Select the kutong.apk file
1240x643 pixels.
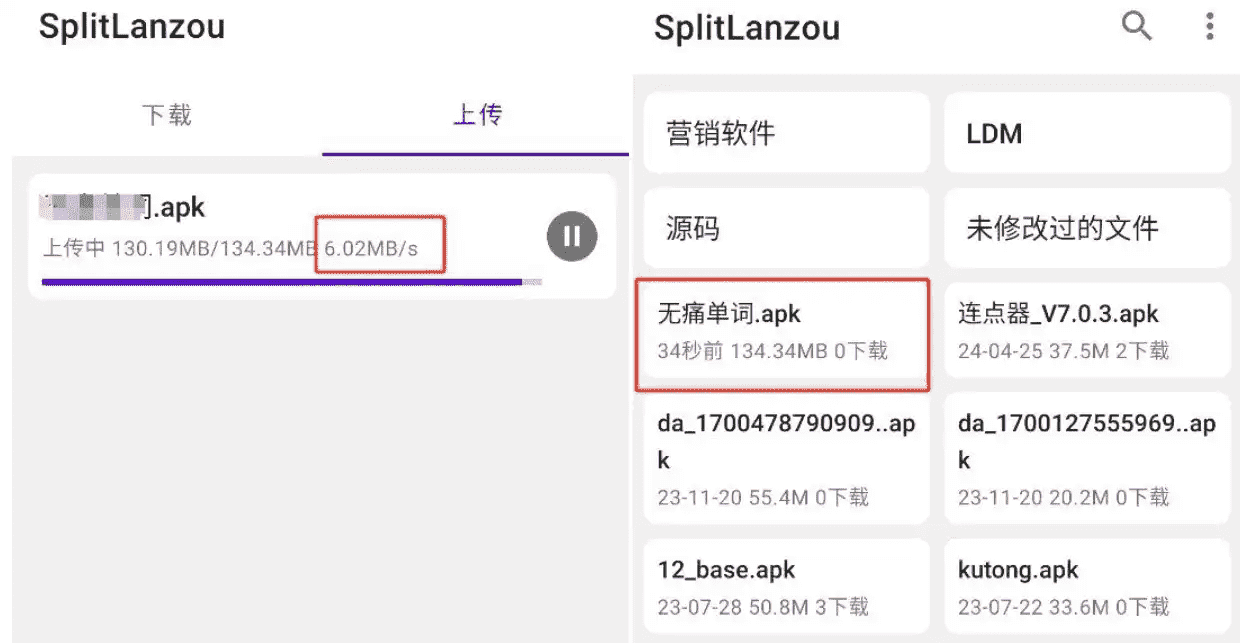[1087, 587]
